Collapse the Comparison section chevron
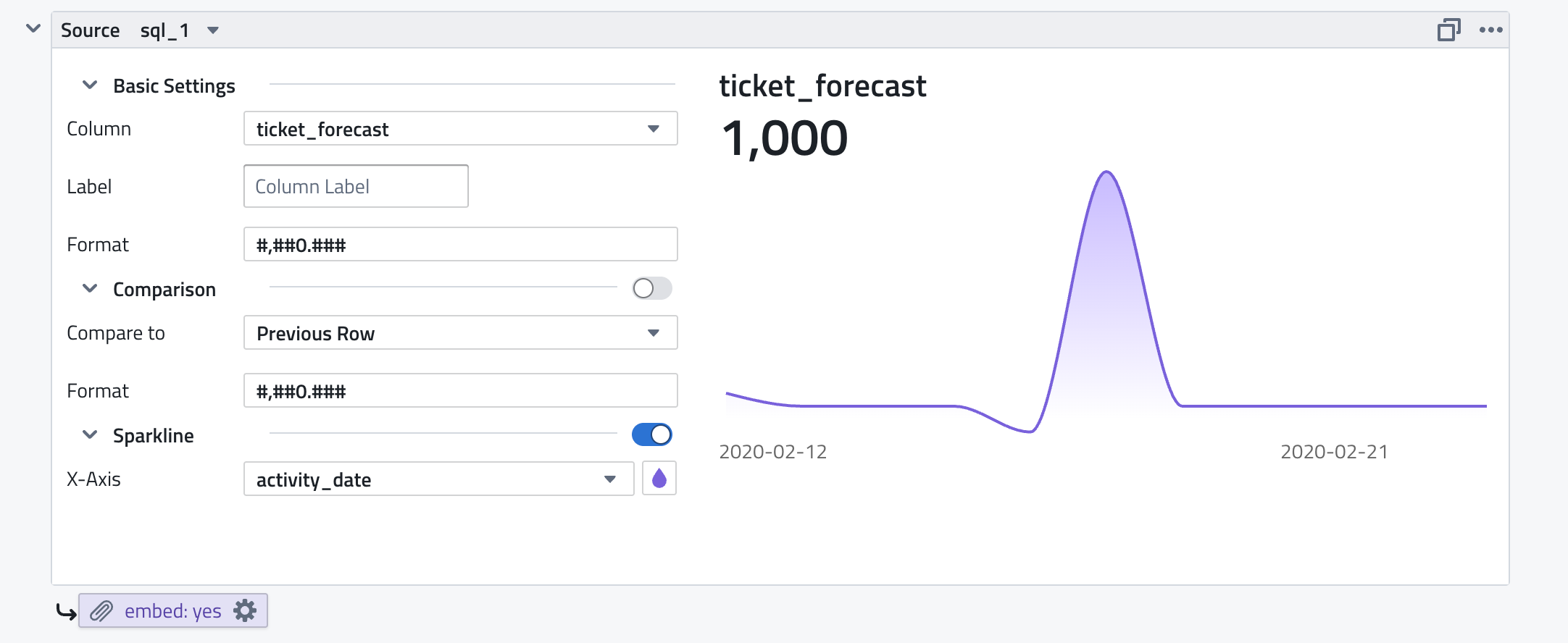 (x=90, y=289)
